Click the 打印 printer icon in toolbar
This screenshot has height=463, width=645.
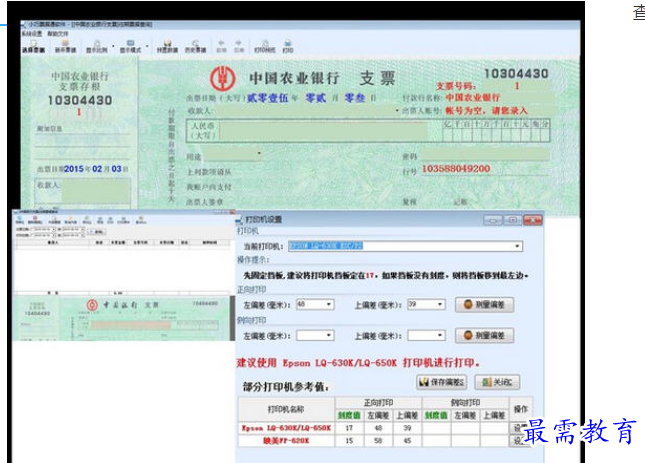tap(288, 46)
